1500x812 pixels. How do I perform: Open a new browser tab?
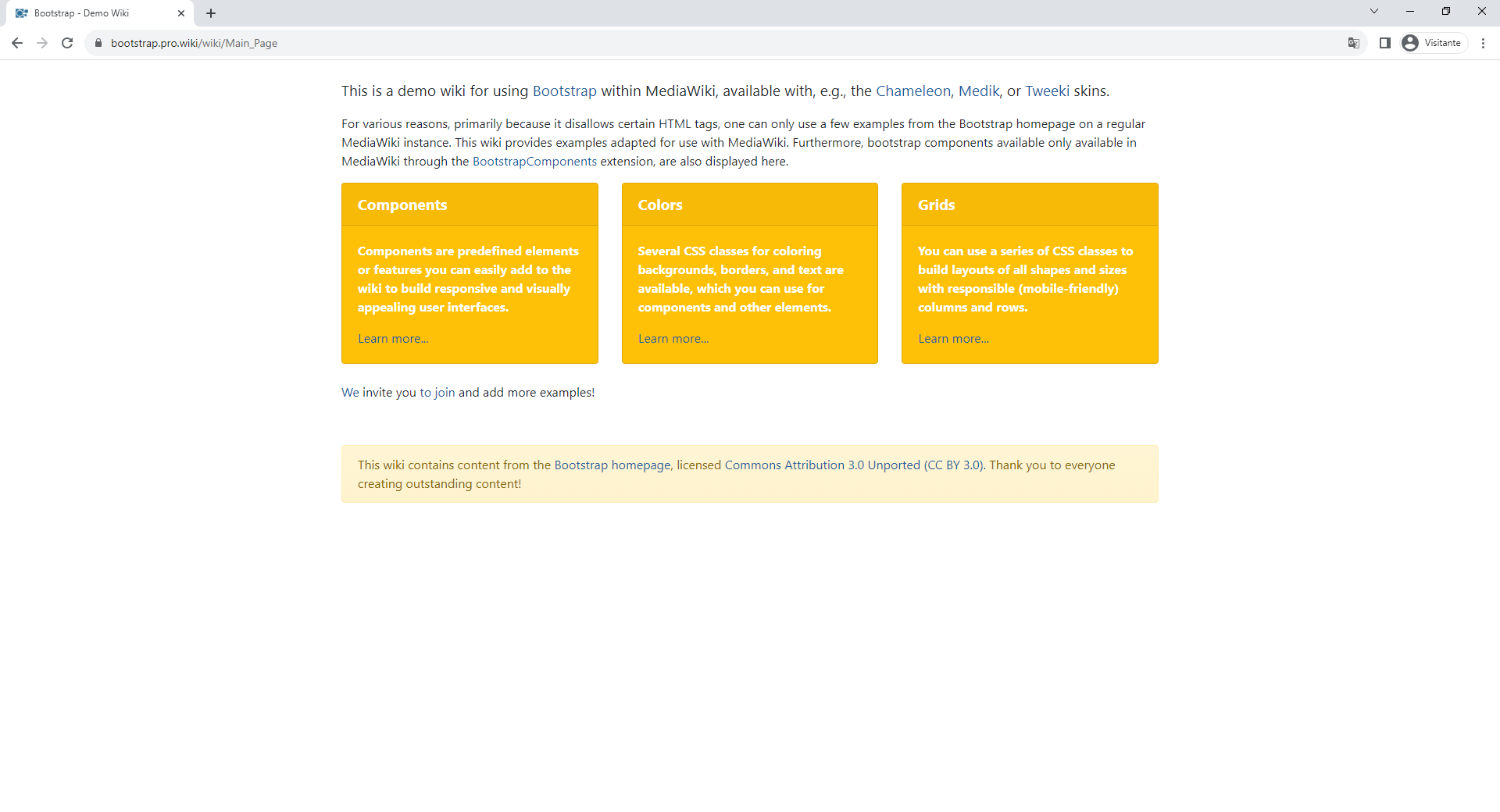pos(210,12)
